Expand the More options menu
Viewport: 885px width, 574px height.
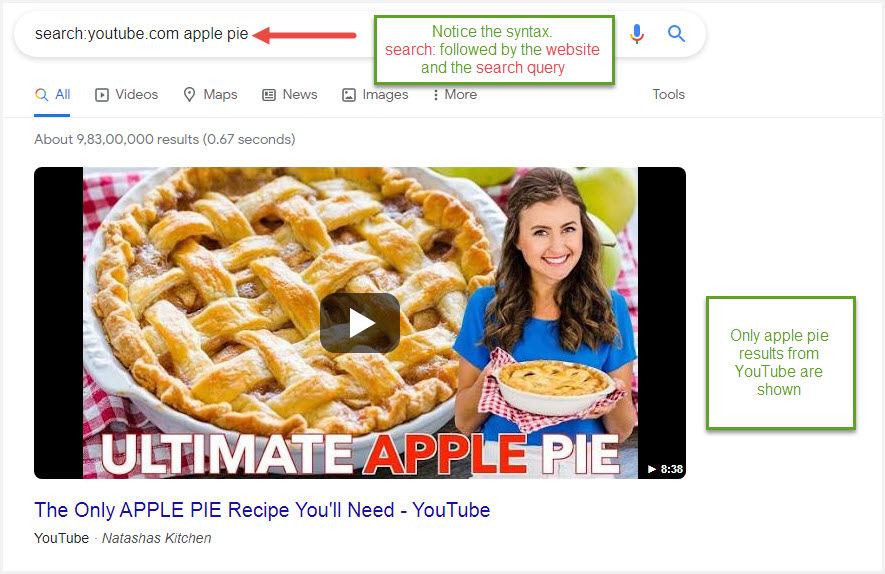pos(454,95)
